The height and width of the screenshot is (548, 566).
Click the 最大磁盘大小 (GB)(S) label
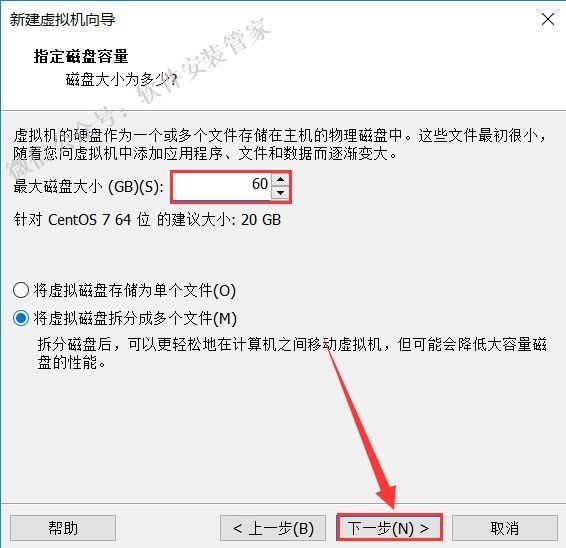pyautogui.click(x=88, y=187)
